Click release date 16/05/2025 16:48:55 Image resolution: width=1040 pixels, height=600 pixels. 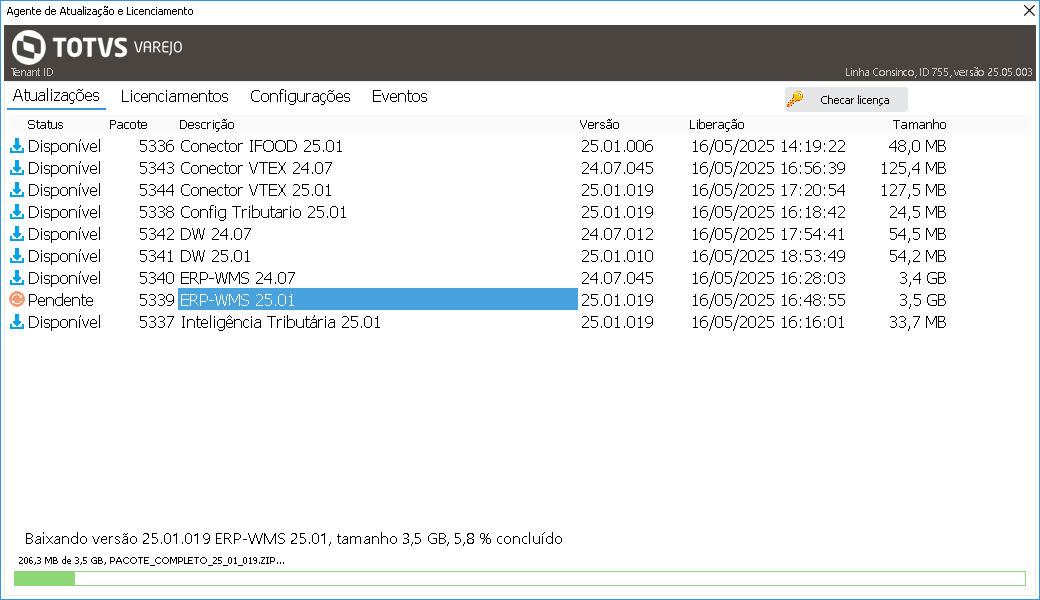coord(768,300)
